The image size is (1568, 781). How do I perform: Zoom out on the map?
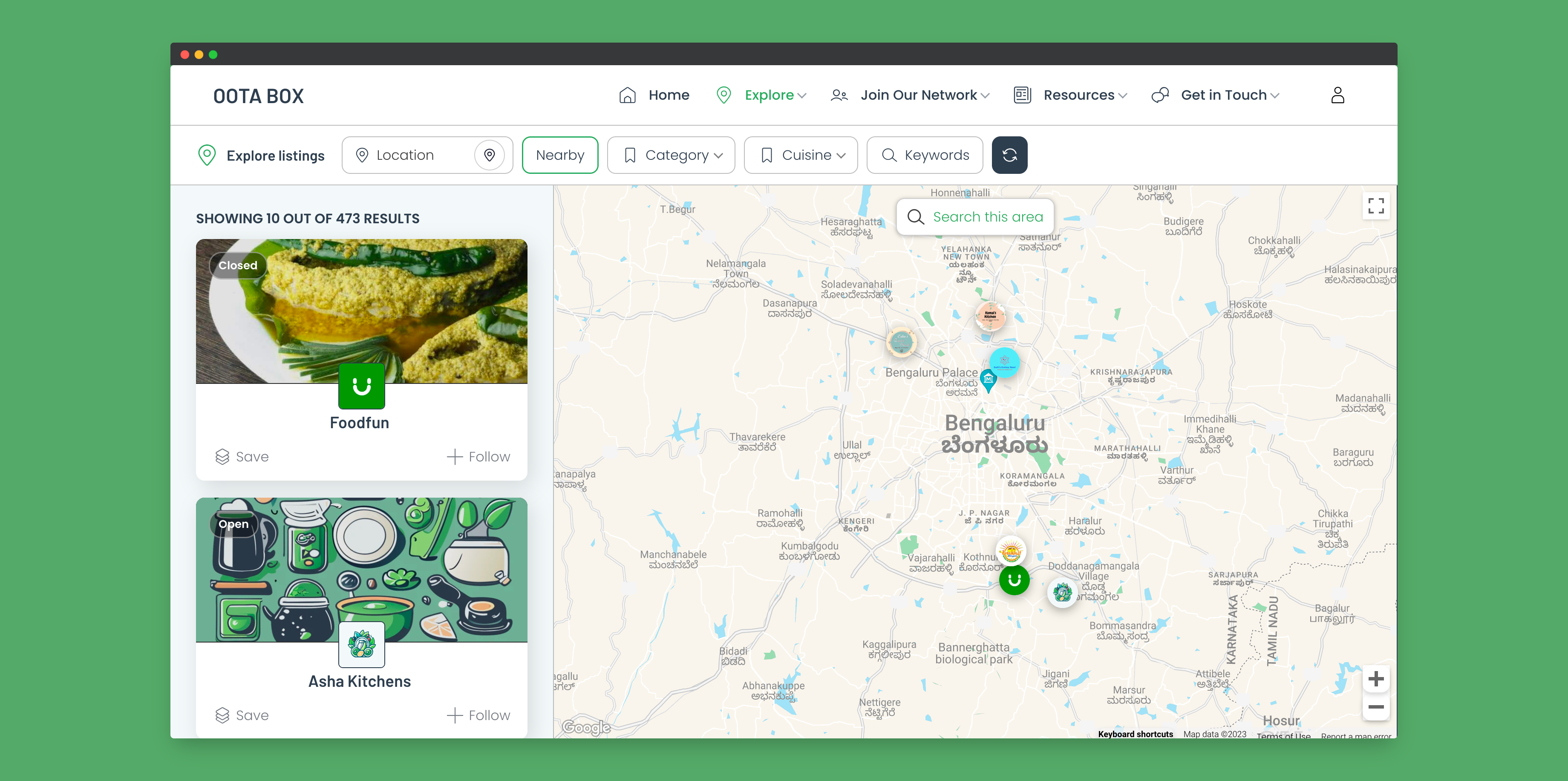coord(1376,707)
